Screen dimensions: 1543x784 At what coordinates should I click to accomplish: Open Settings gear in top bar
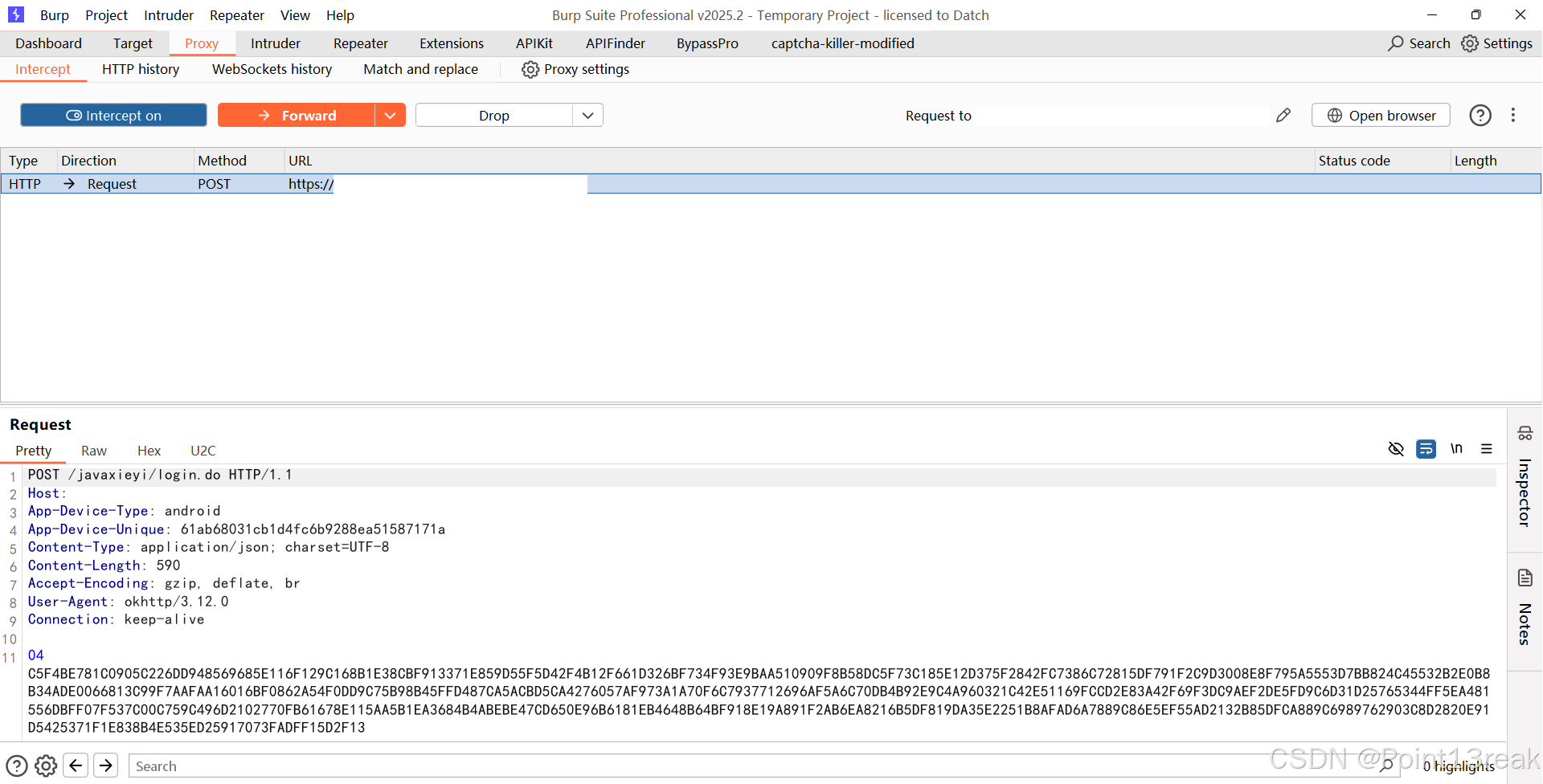pyautogui.click(x=1470, y=43)
